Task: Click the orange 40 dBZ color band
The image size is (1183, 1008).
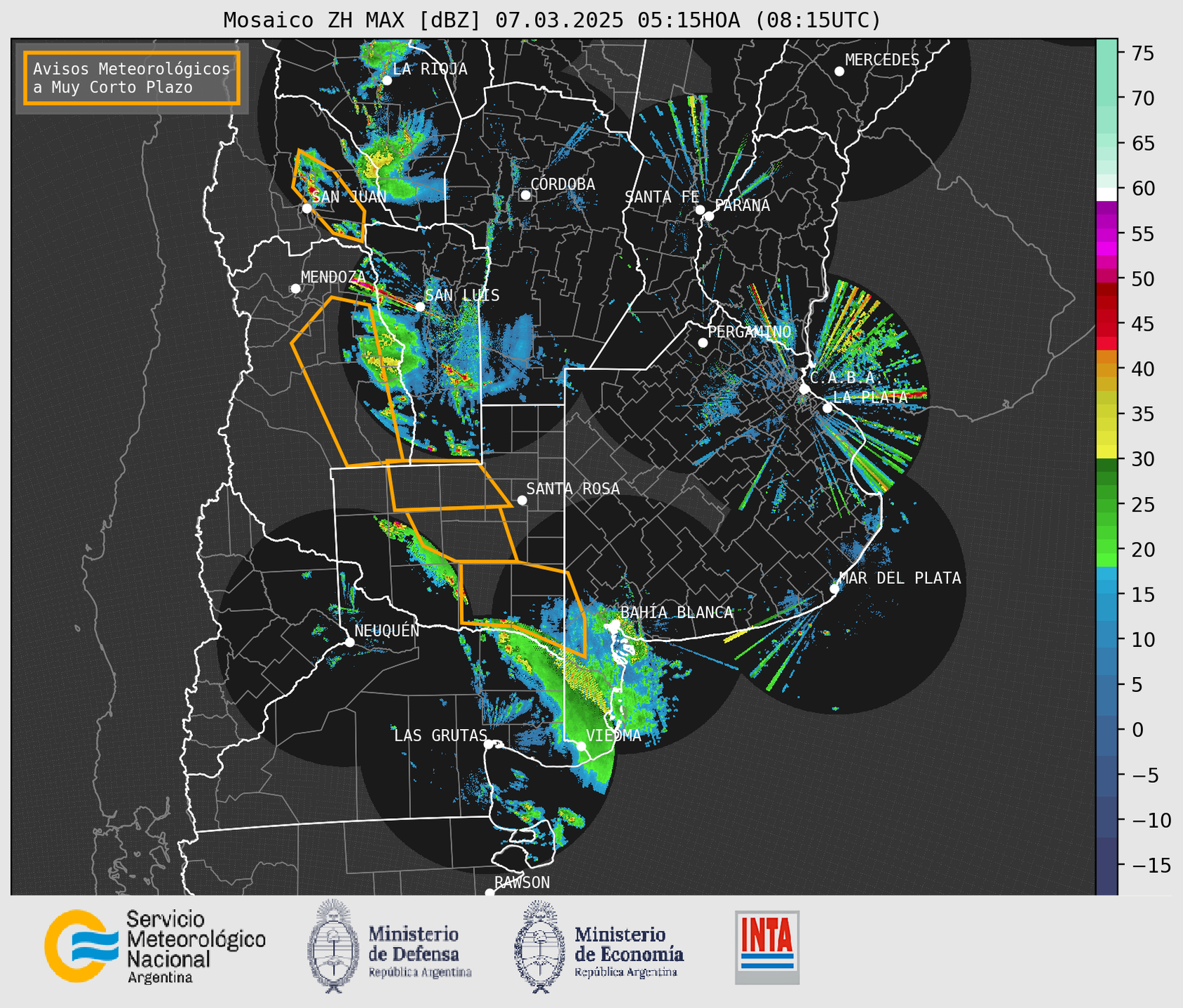Action: [x=1107, y=369]
